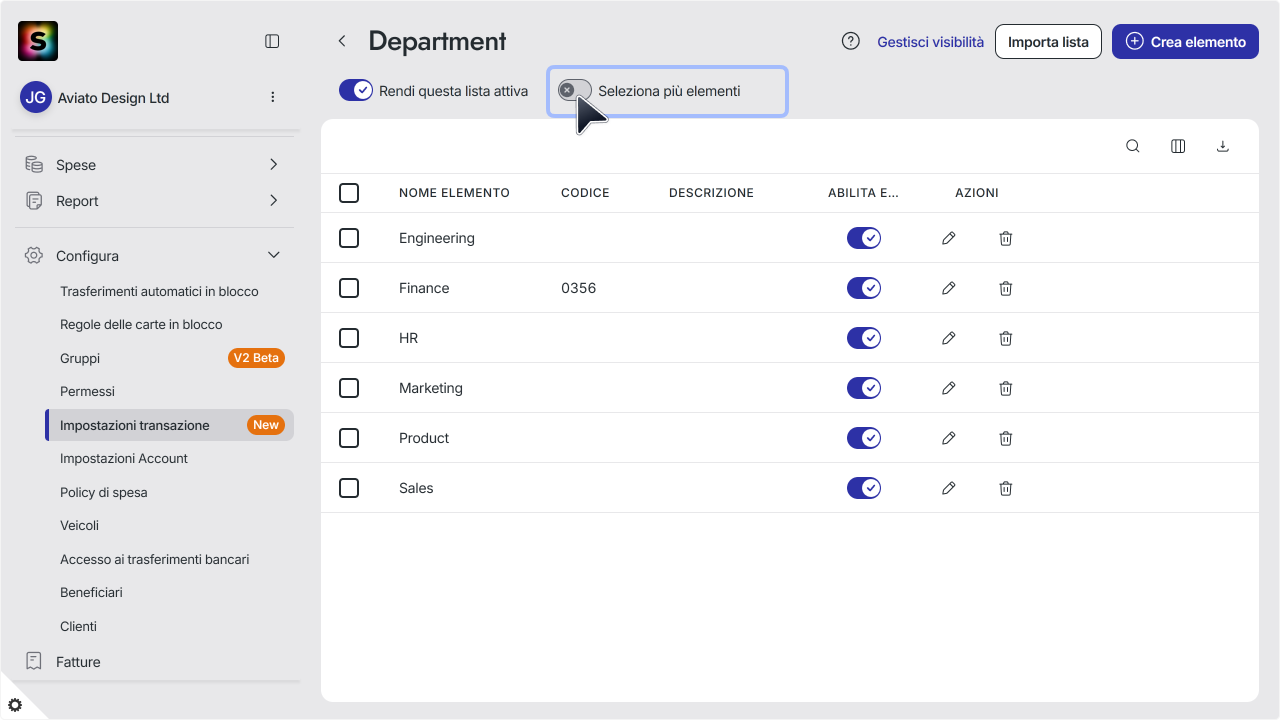Open the column settings icon
This screenshot has width=1280, height=720.
(1178, 146)
